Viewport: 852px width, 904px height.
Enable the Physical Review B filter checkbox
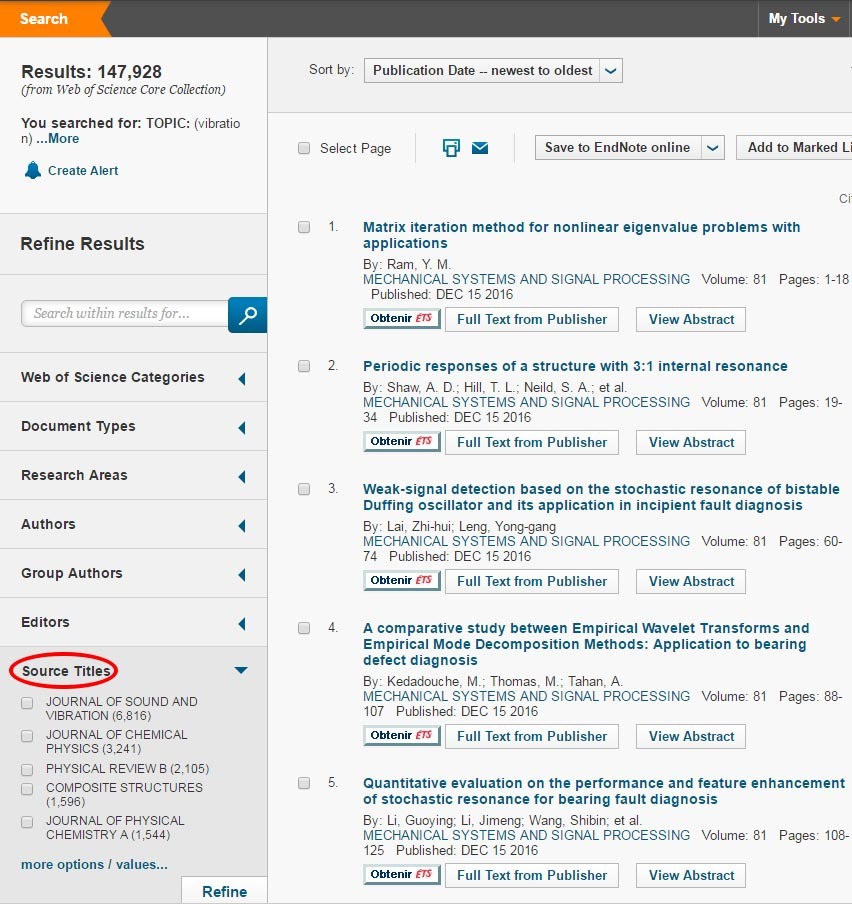tap(28, 770)
